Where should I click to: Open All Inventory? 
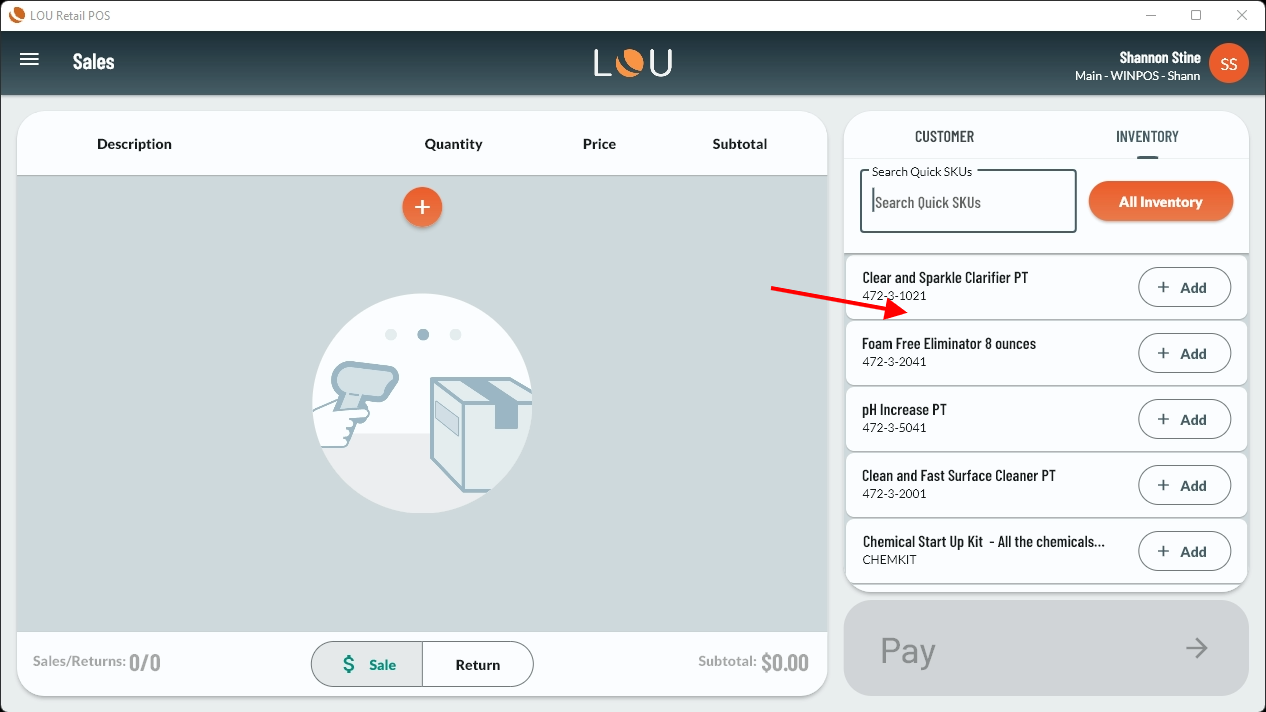(x=1160, y=201)
